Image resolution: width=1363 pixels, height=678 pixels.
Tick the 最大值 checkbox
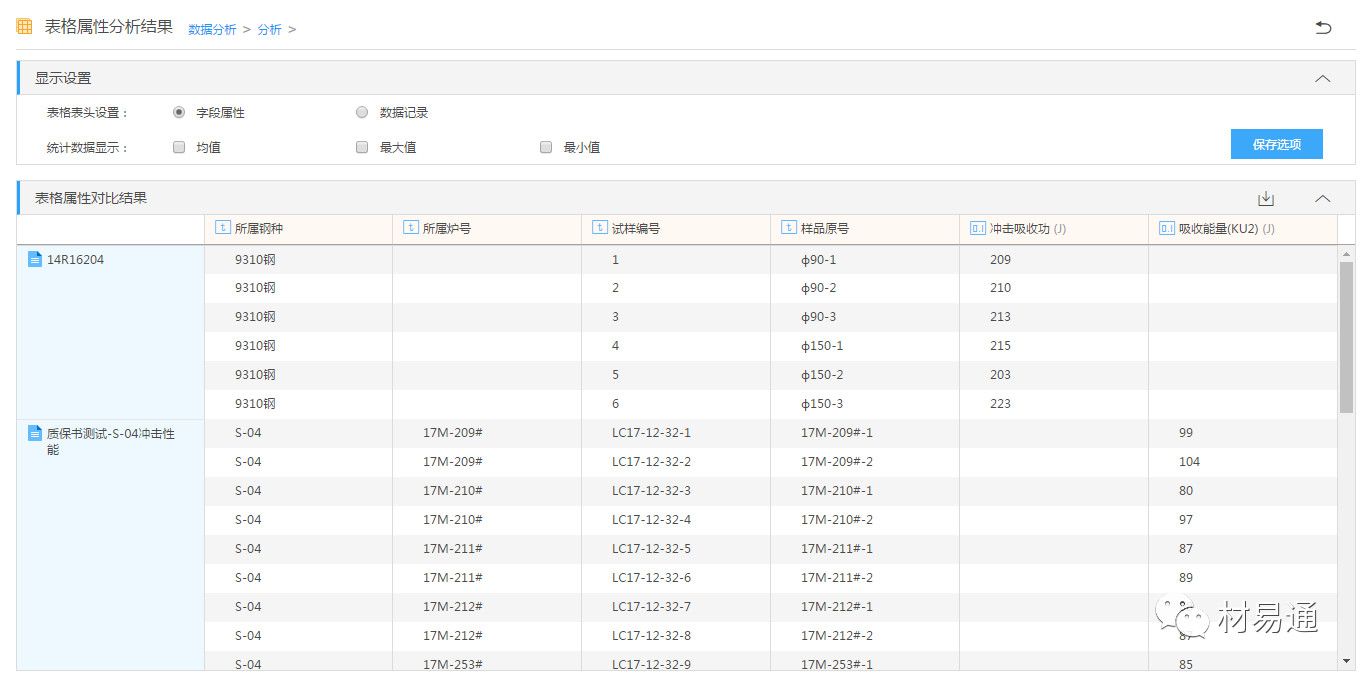[x=362, y=147]
